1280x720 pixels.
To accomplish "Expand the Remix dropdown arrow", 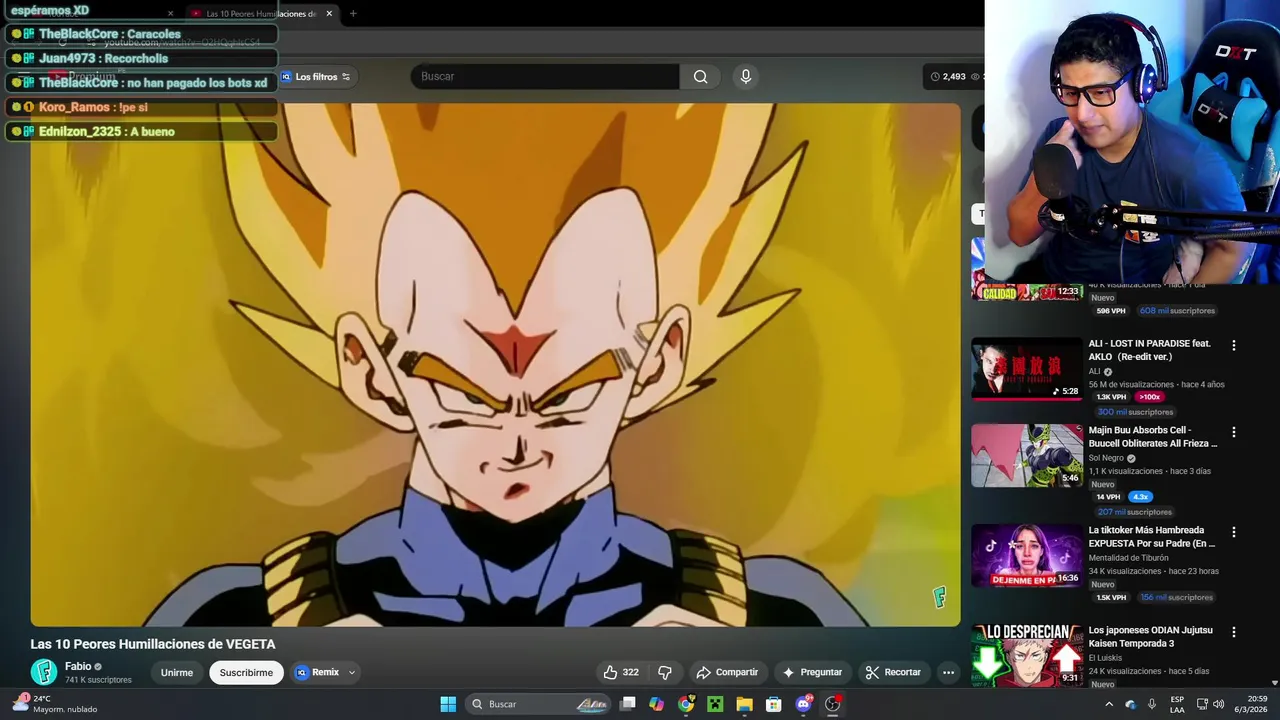I will click(351, 672).
